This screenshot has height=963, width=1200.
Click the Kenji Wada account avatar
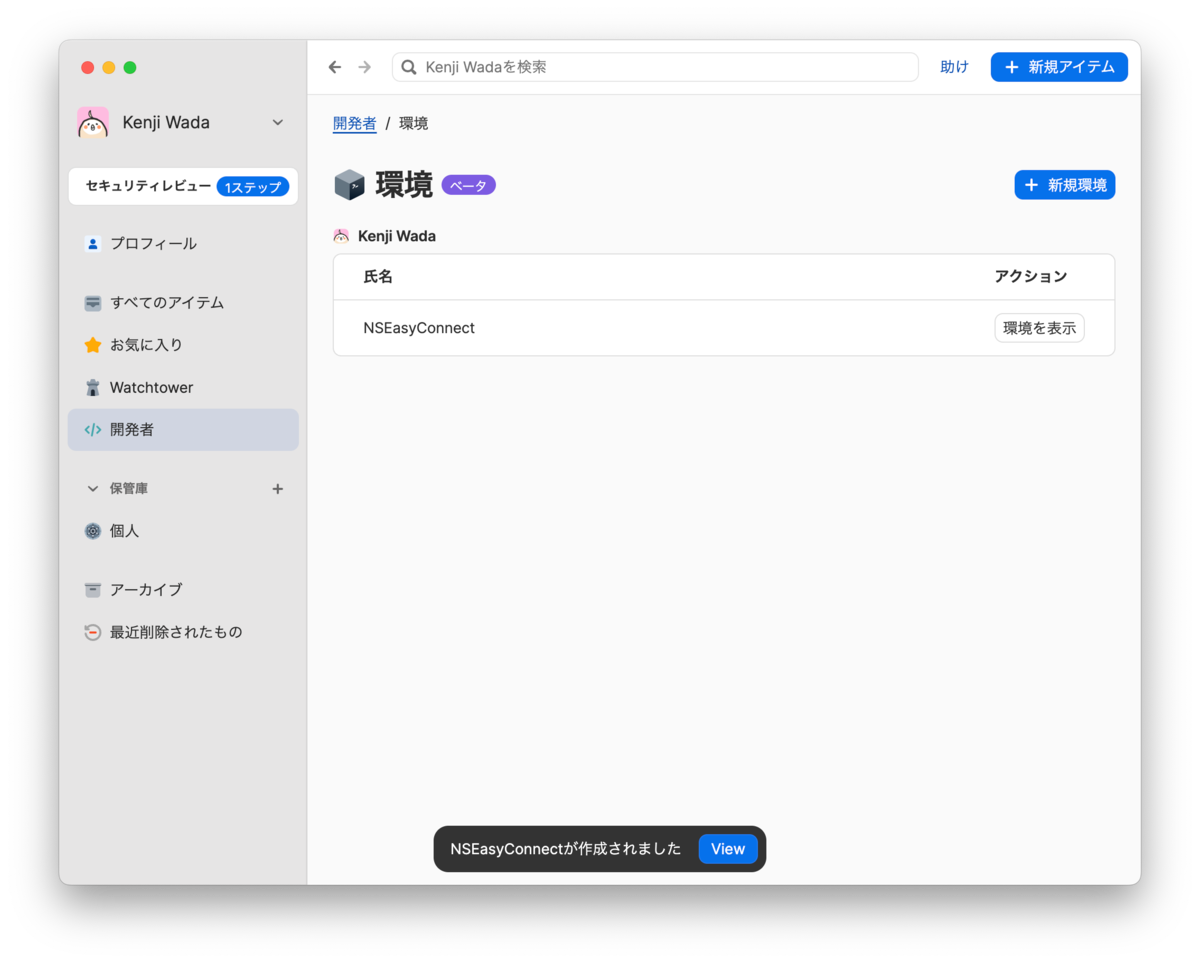(93, 122)
